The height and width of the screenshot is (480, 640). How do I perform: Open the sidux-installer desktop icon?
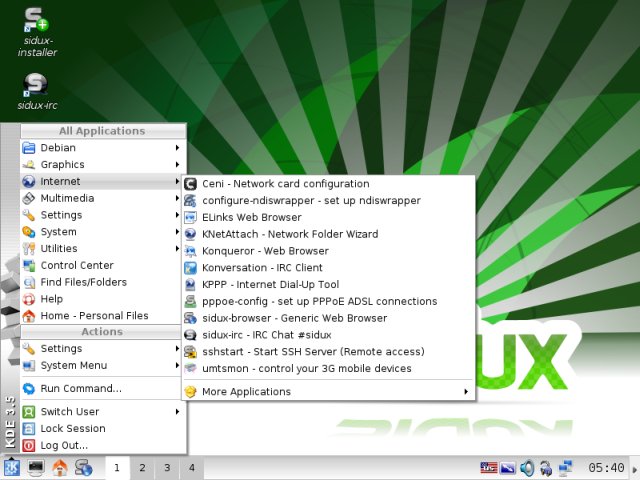tap(38, 22)
